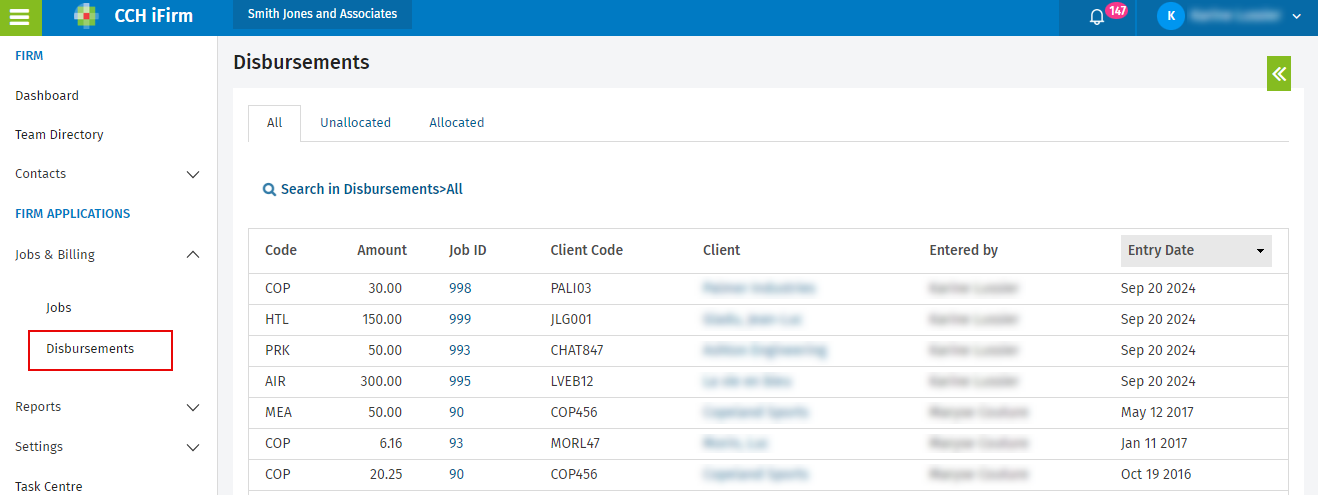This screenshot has height=495, width=1318.
Task: Open Task Centre in the sidebar
Action: [x=49, y=486]
